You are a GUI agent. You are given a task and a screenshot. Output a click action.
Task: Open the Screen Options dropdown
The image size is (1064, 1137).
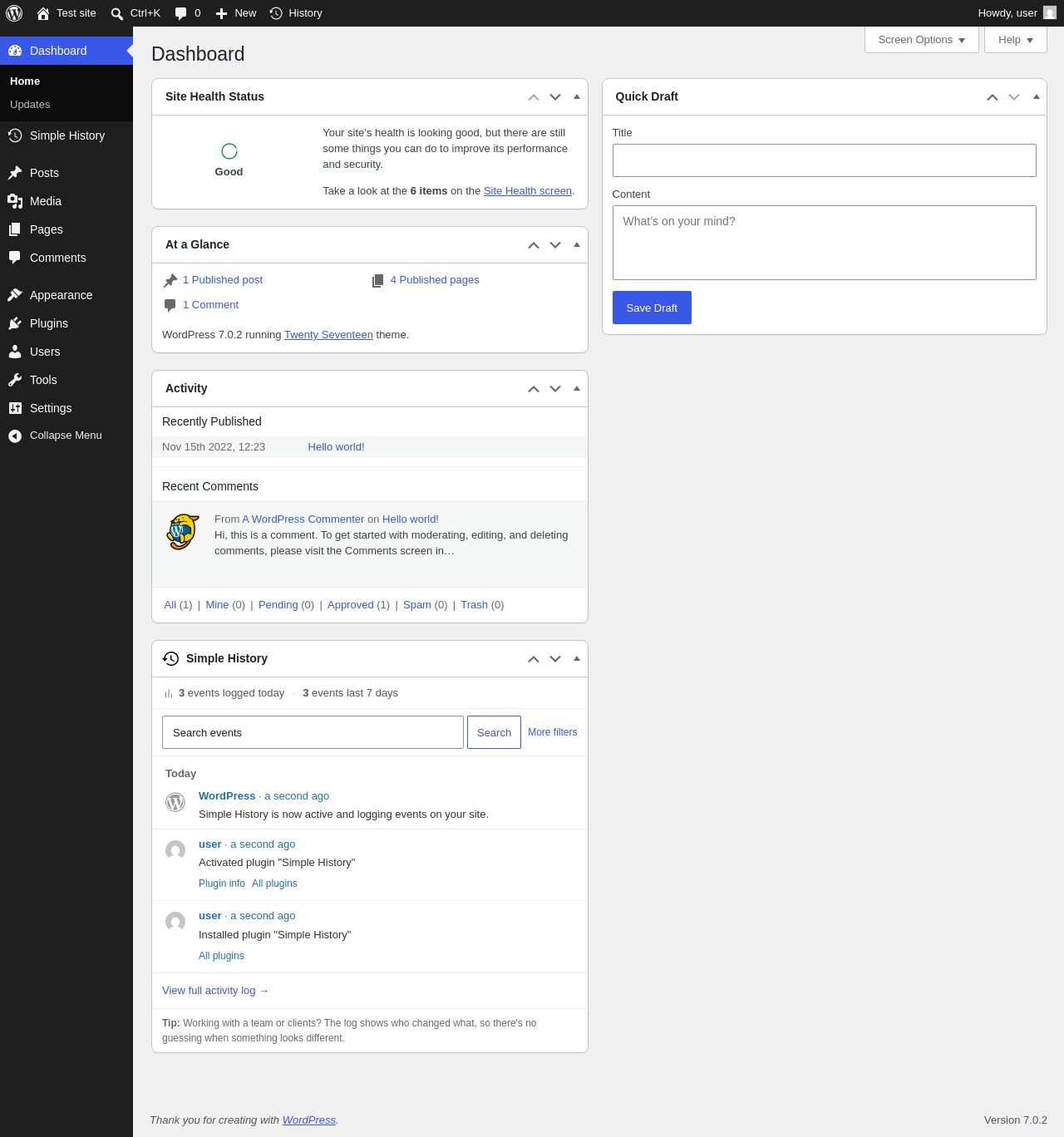922,40
